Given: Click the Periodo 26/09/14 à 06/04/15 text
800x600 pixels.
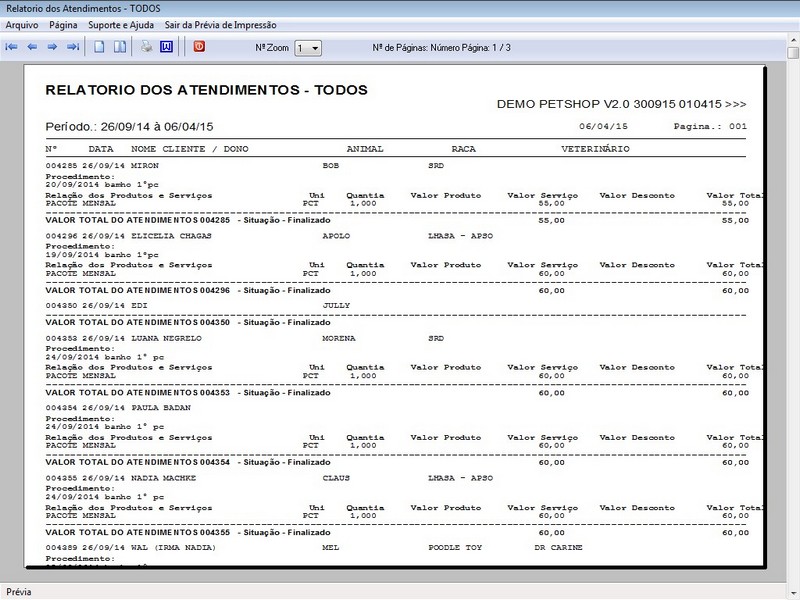Looking at the screenshot, I should [129, 127].
